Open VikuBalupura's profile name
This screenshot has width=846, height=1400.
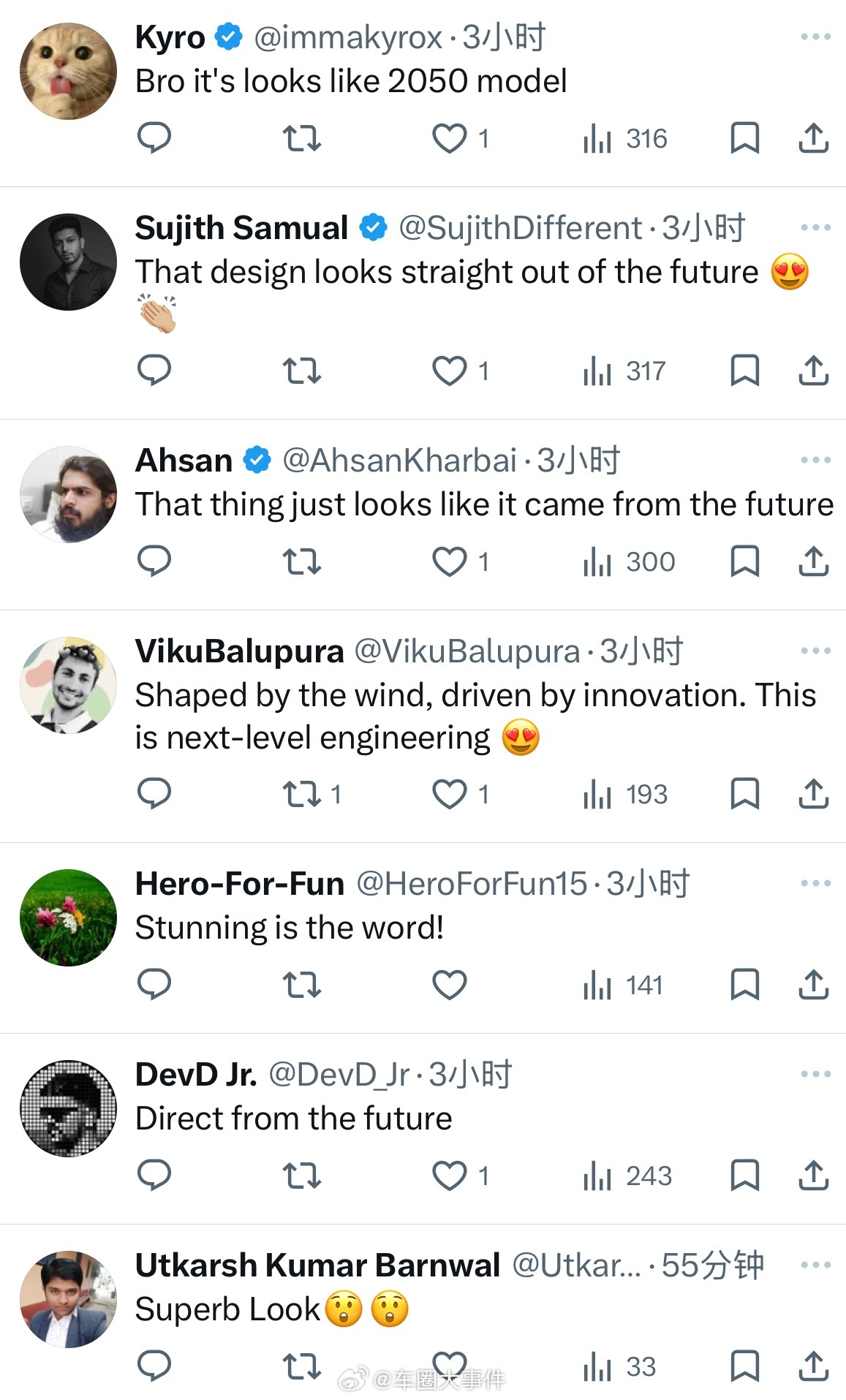pos(239,651)
